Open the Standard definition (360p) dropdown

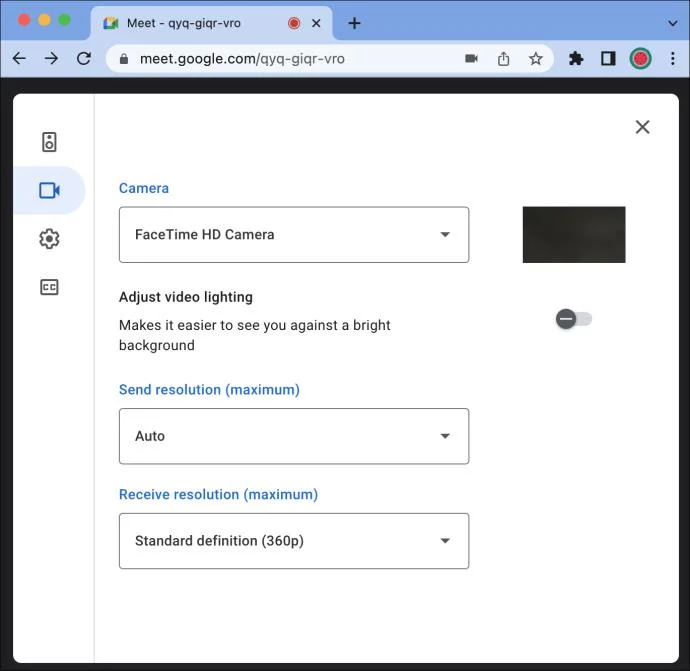click(x=294, y=541)
